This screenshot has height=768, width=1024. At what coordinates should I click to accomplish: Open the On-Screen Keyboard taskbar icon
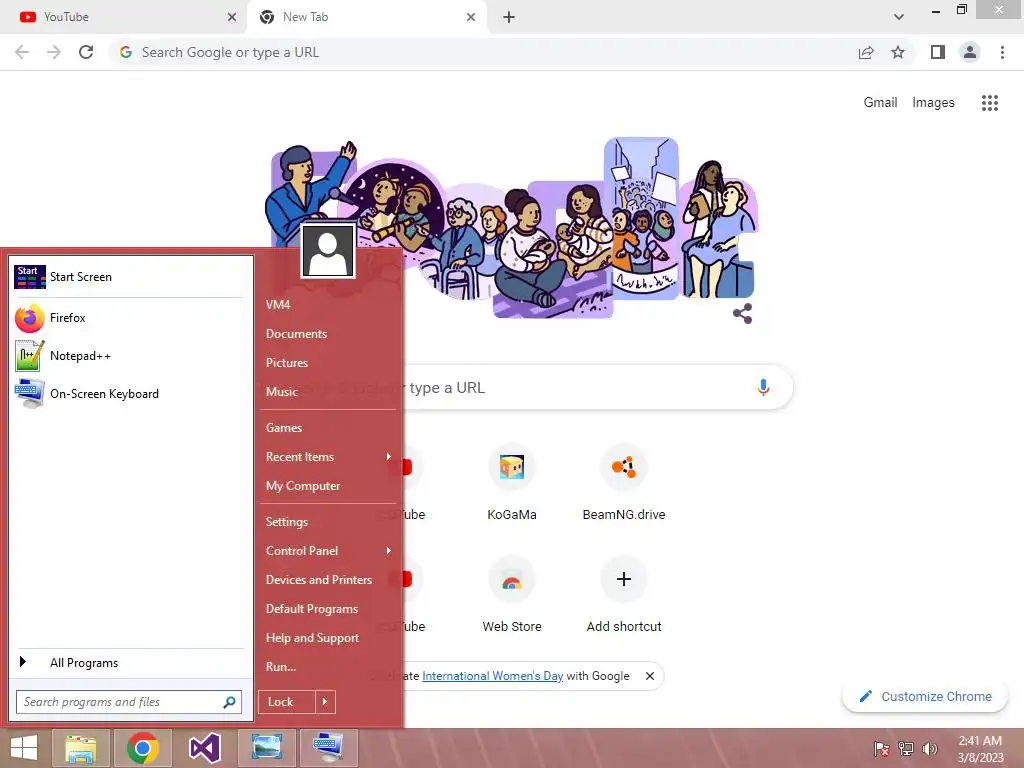[328, 748]
